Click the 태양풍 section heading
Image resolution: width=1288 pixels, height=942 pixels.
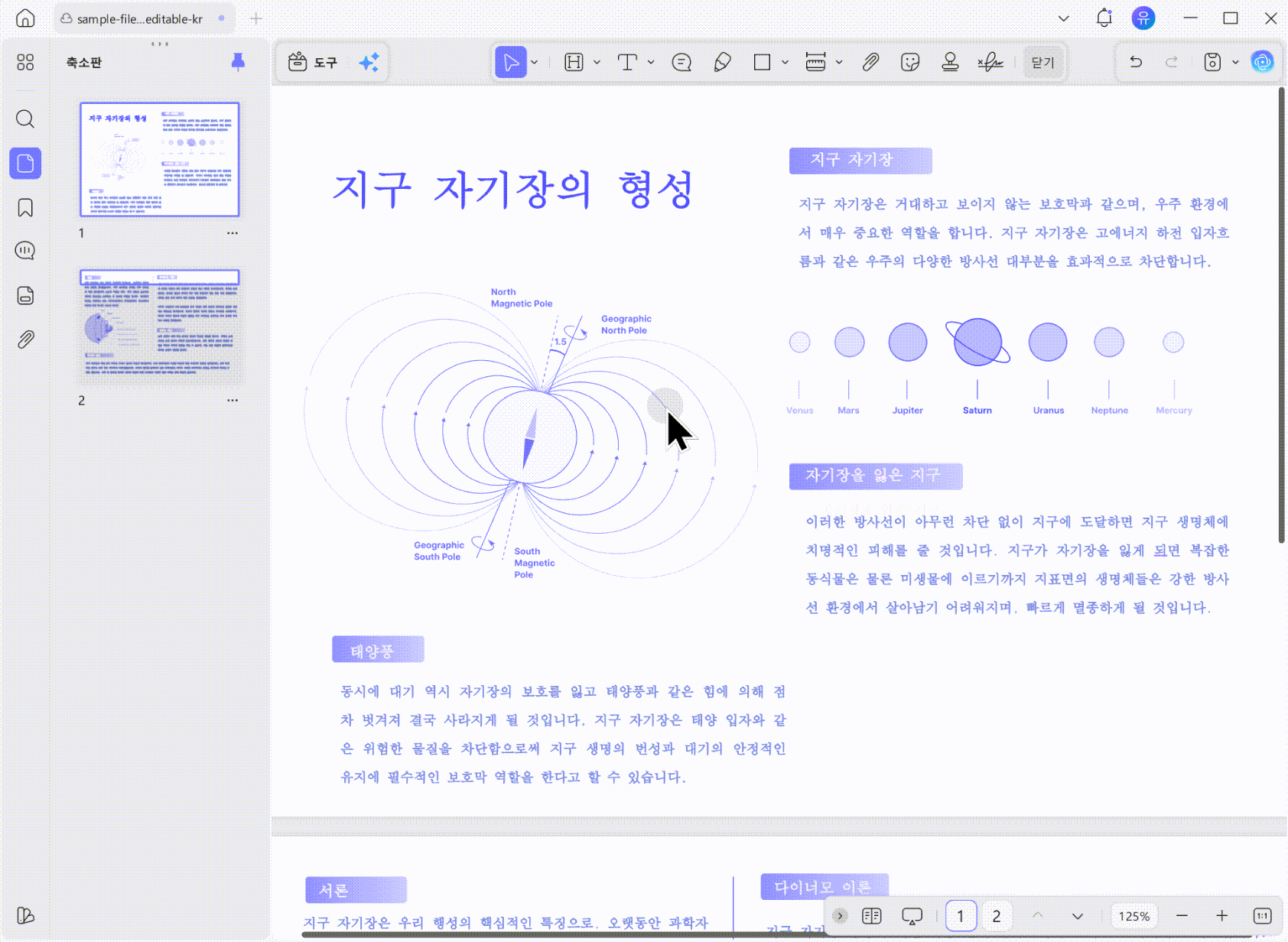point(378,650)
